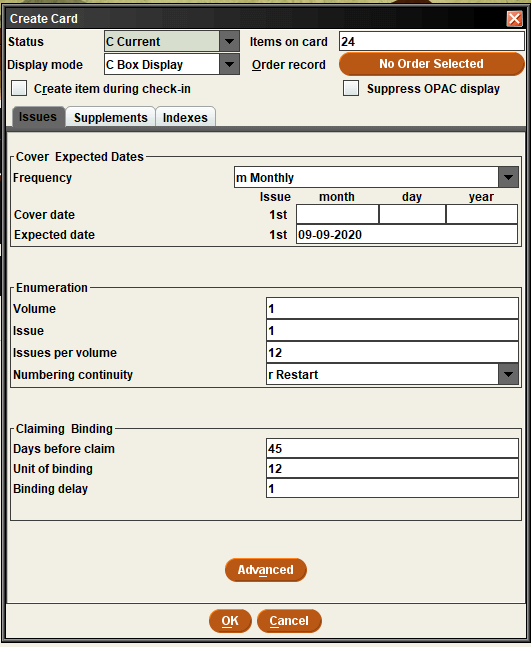Select the Issues tab
Image resolution: width=531 pixels, height=647 pixels.
pyautogui.click(x=38, y=117)
